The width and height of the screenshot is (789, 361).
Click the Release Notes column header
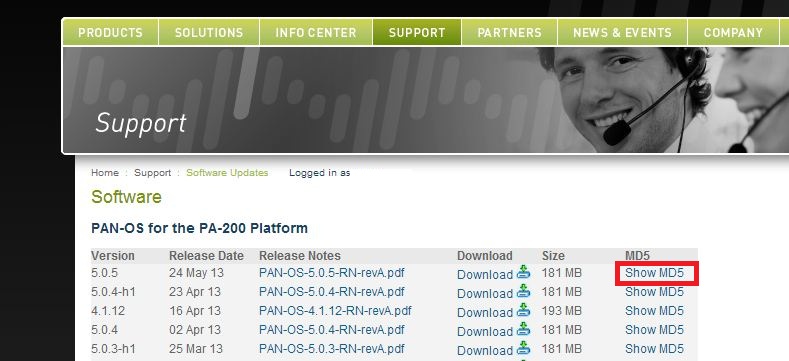(300, 256)
